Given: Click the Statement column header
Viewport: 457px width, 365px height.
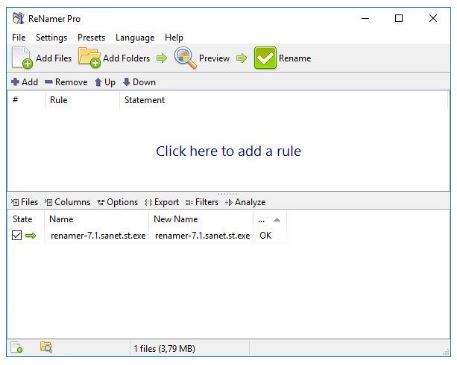Looking at the screenshot, I should click(x=144, y=100).
